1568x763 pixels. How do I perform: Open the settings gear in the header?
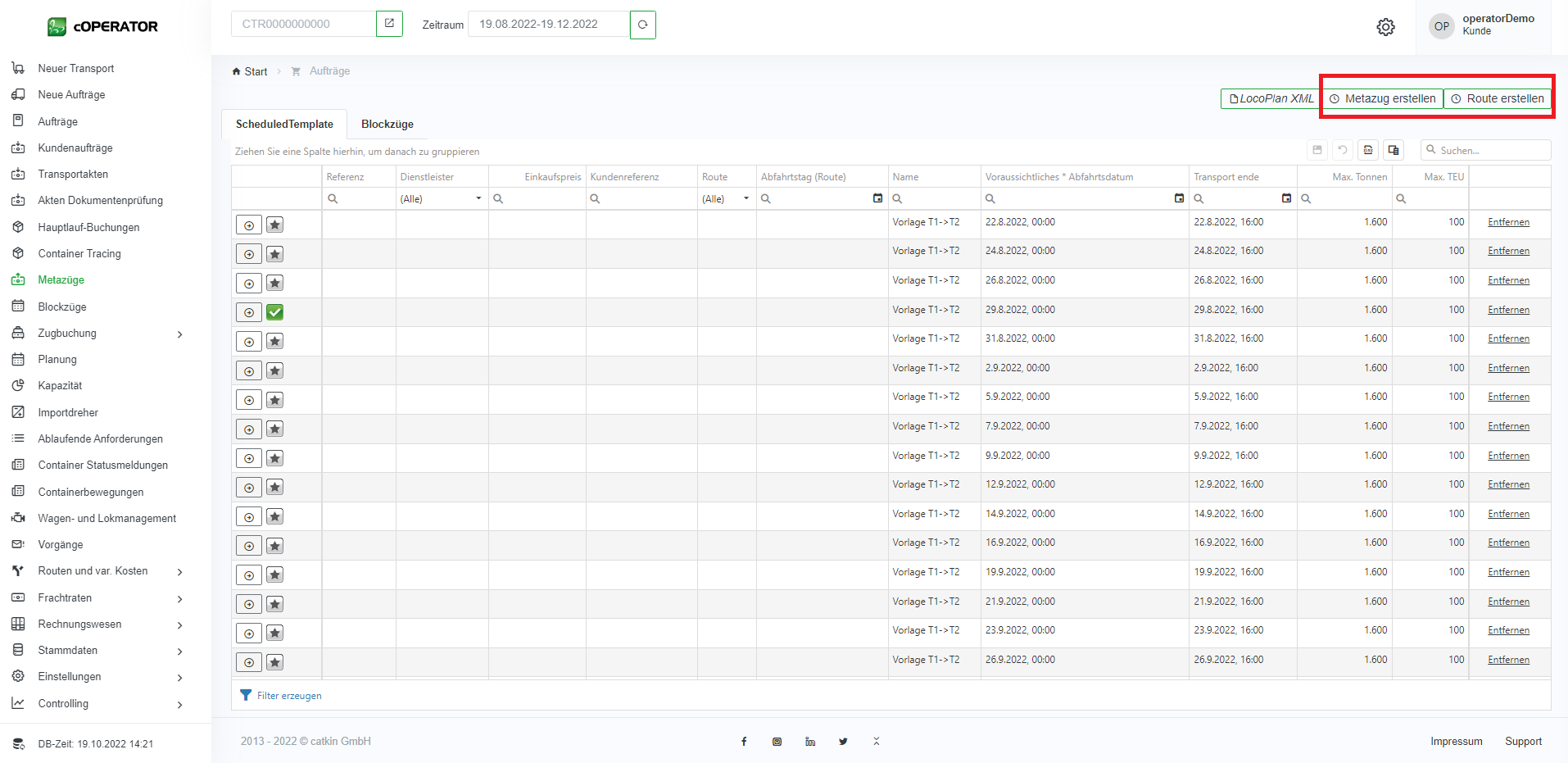[1385, 27]
